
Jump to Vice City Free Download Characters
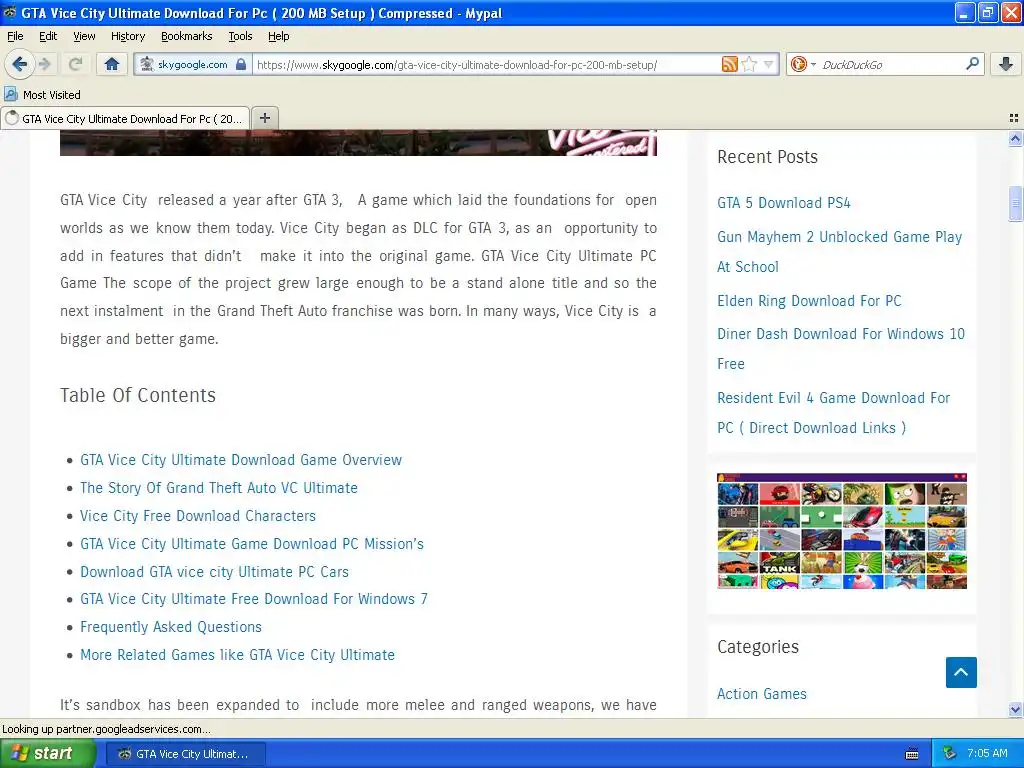[198, 515]
